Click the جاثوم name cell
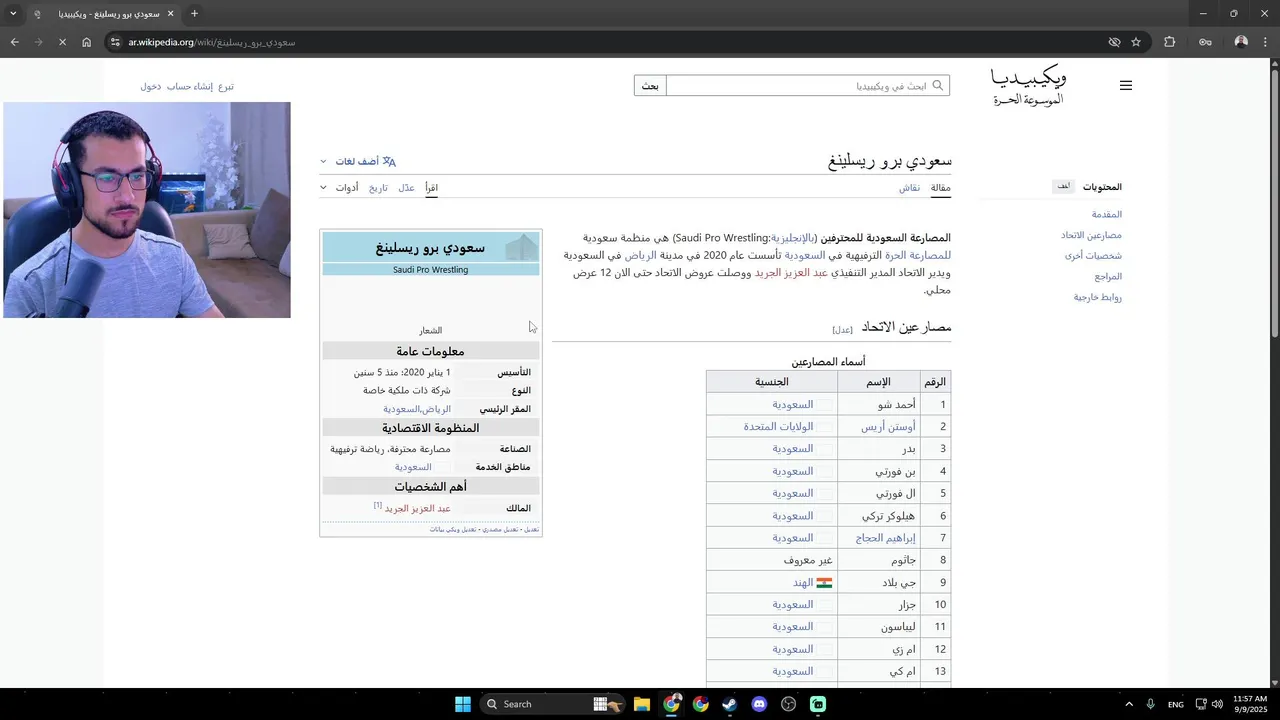1280x720 pixels. point(878,560)
